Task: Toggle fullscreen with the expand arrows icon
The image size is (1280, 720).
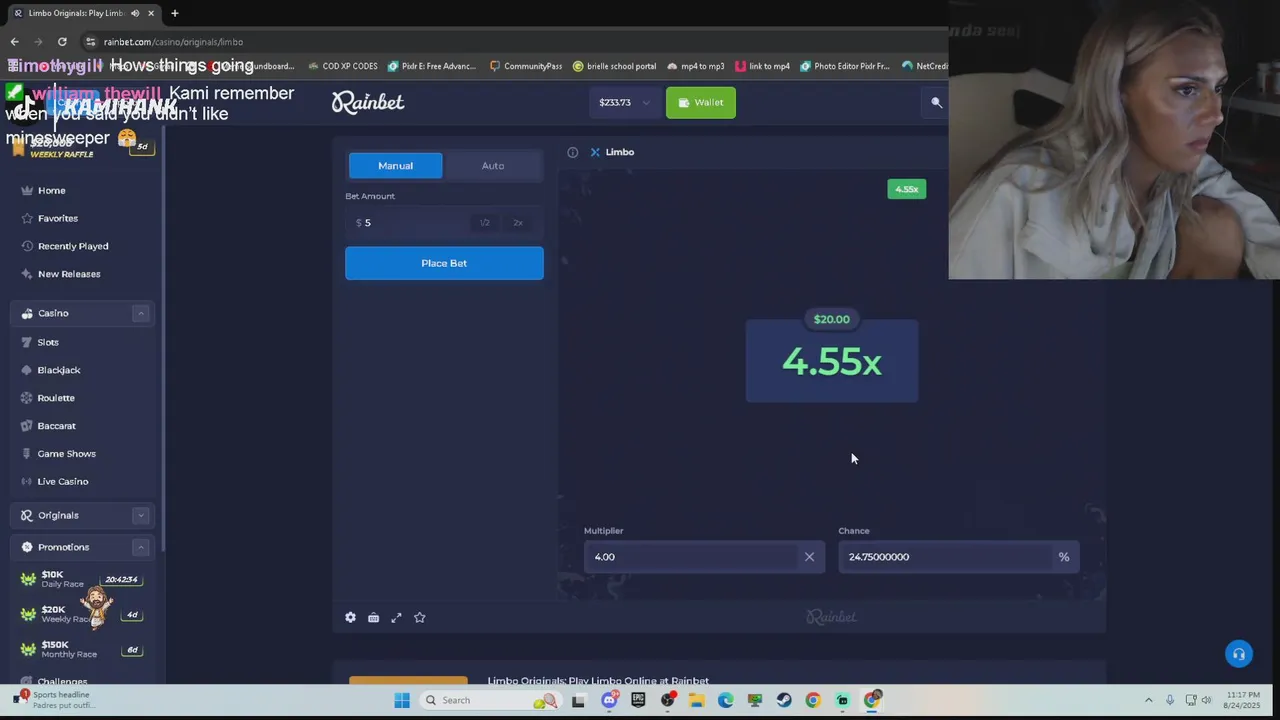Action: 396,618
